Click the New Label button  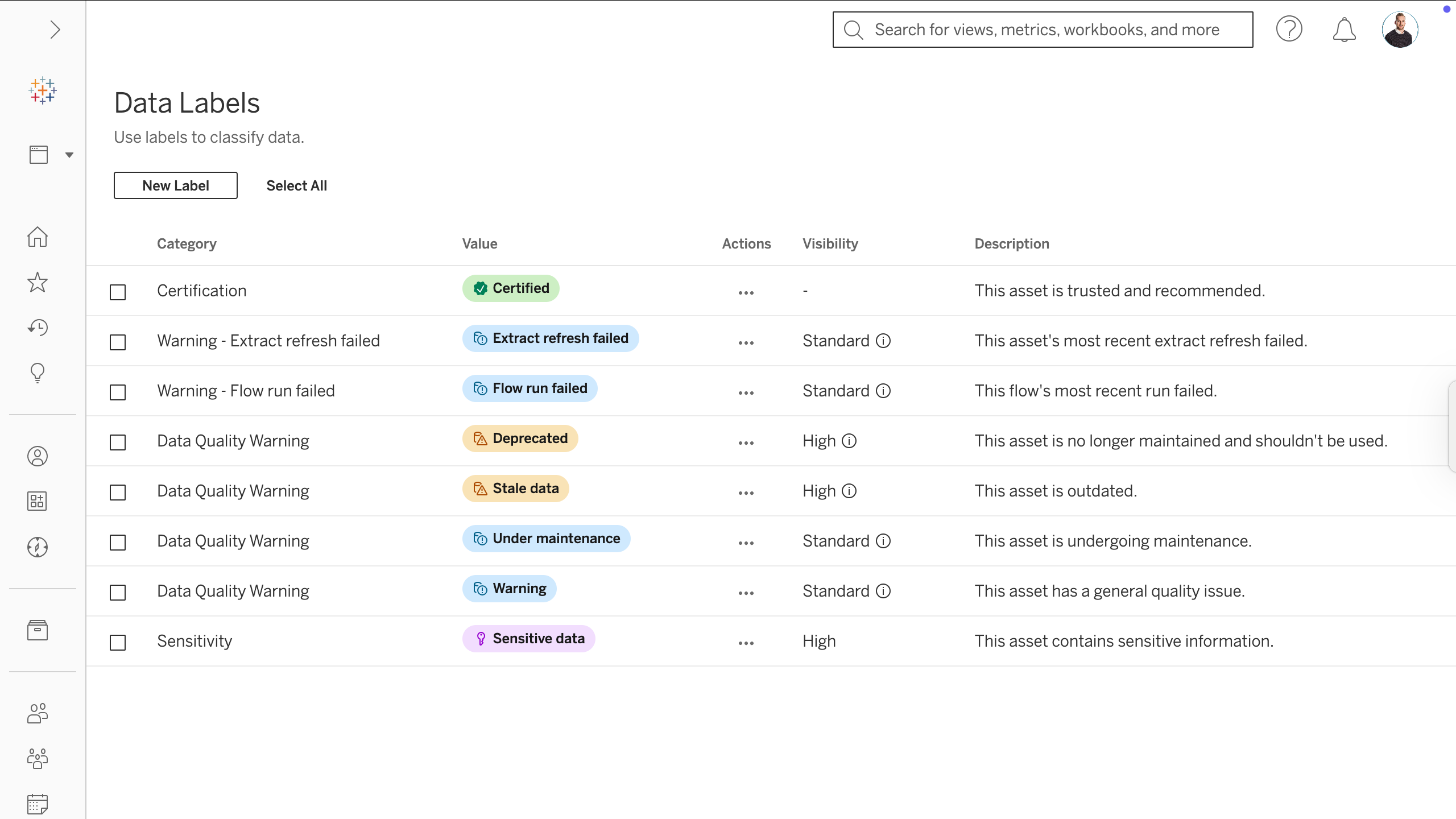point(176,185)
